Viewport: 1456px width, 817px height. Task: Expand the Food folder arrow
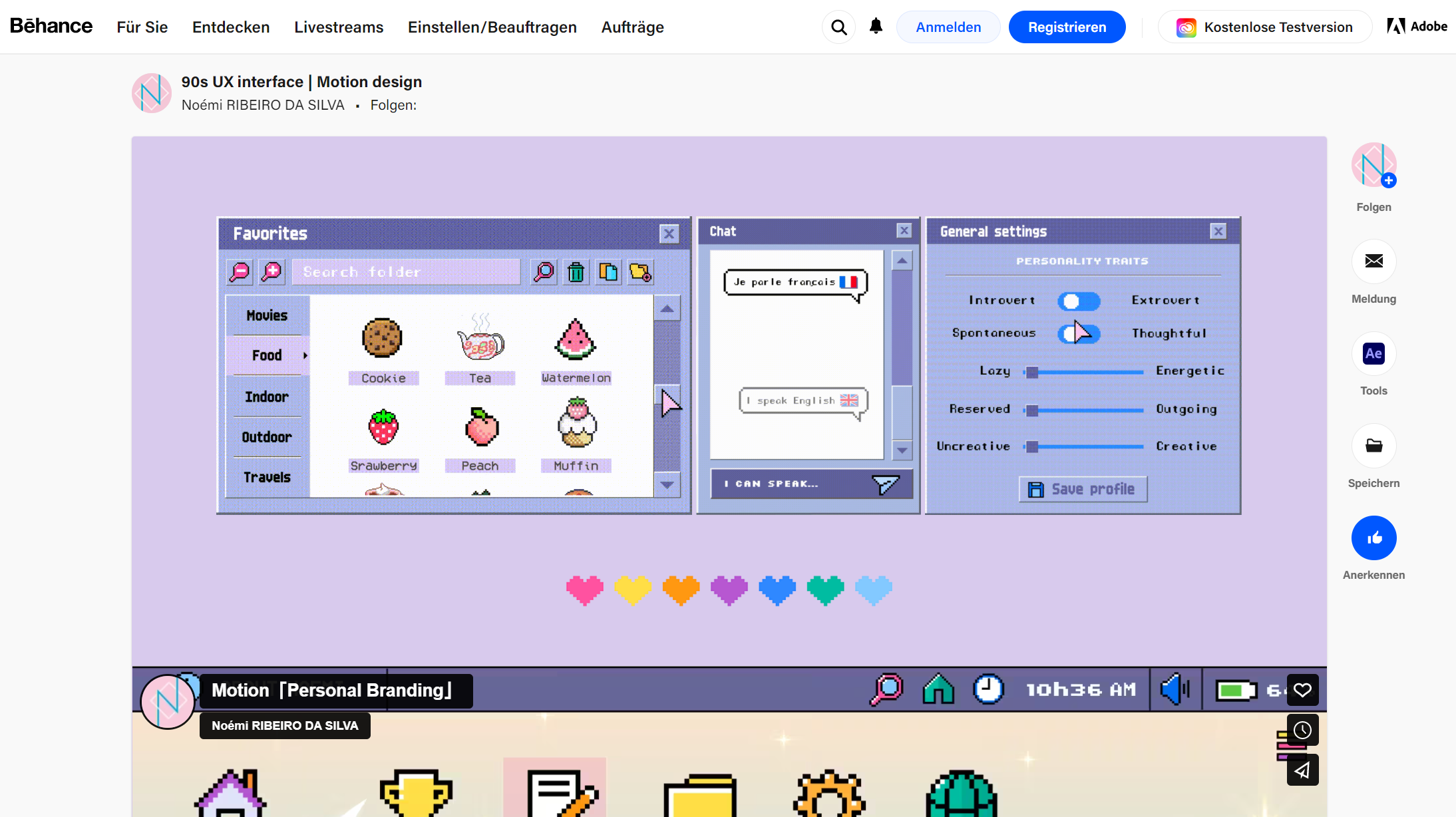(x=305, y=355)
